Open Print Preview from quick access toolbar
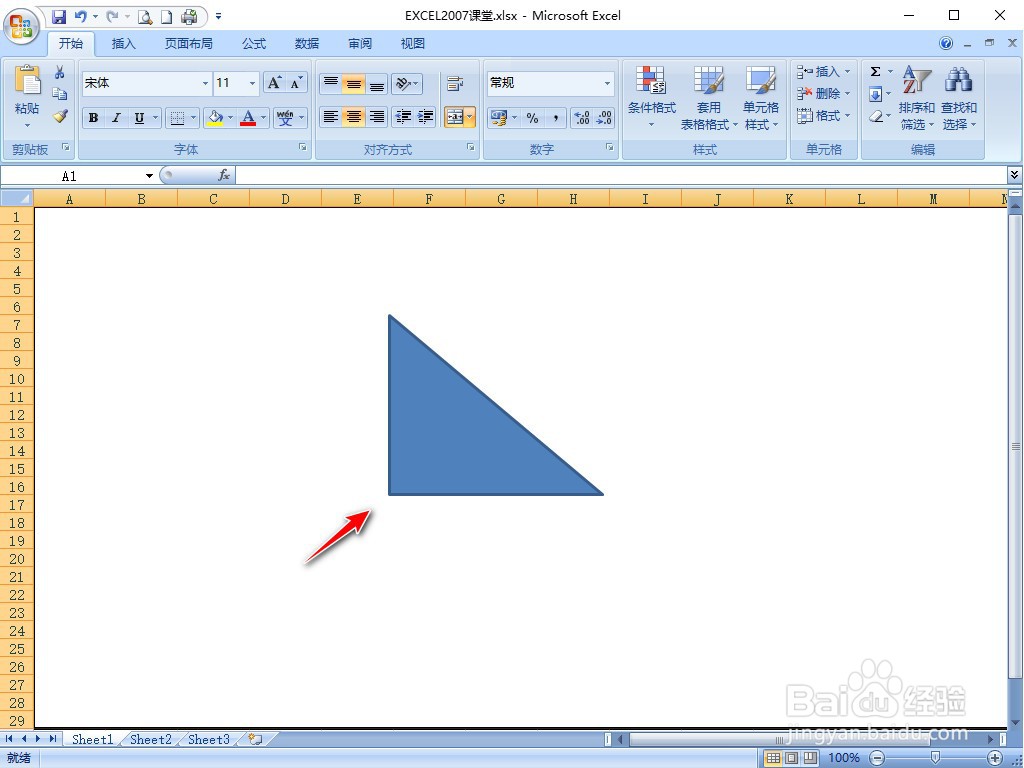The height and width of the screenshot is (768, 1024). point(145,17)
